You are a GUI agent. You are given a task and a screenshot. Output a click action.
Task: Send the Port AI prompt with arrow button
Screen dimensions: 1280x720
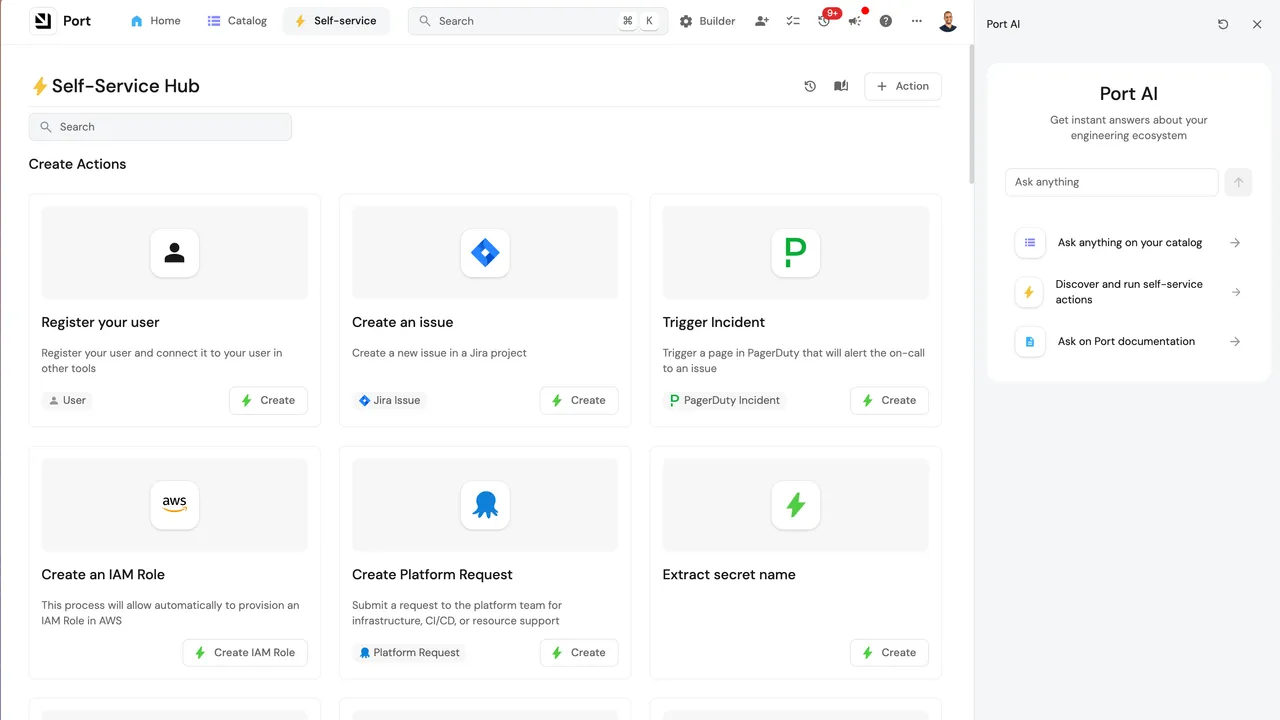[x=1238, y=182]
